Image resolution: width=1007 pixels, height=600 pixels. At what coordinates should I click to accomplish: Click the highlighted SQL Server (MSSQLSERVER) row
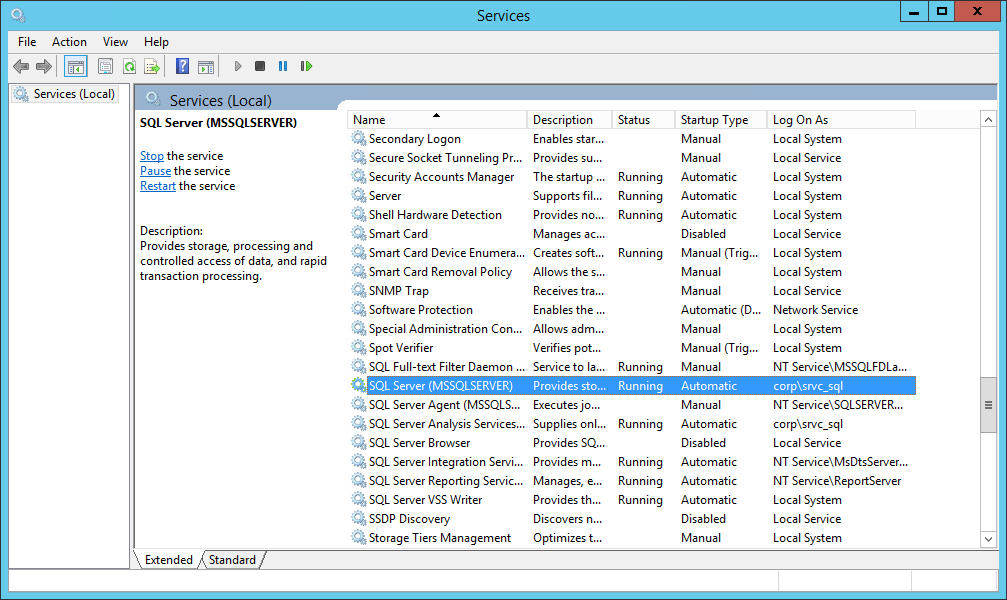pyautogui.click(x=633, y=385)
